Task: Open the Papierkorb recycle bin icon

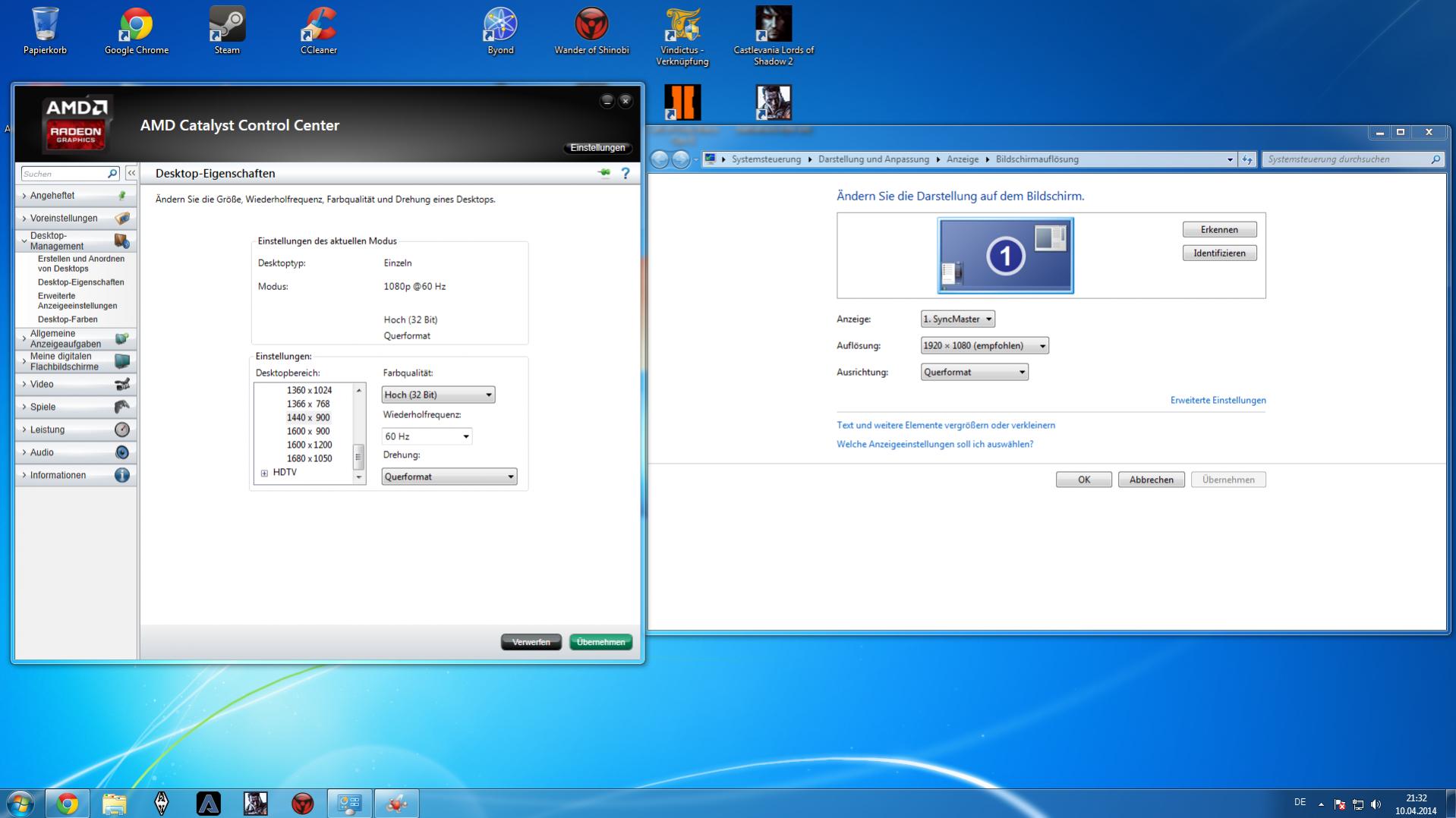Action: (x=45, y=31)
